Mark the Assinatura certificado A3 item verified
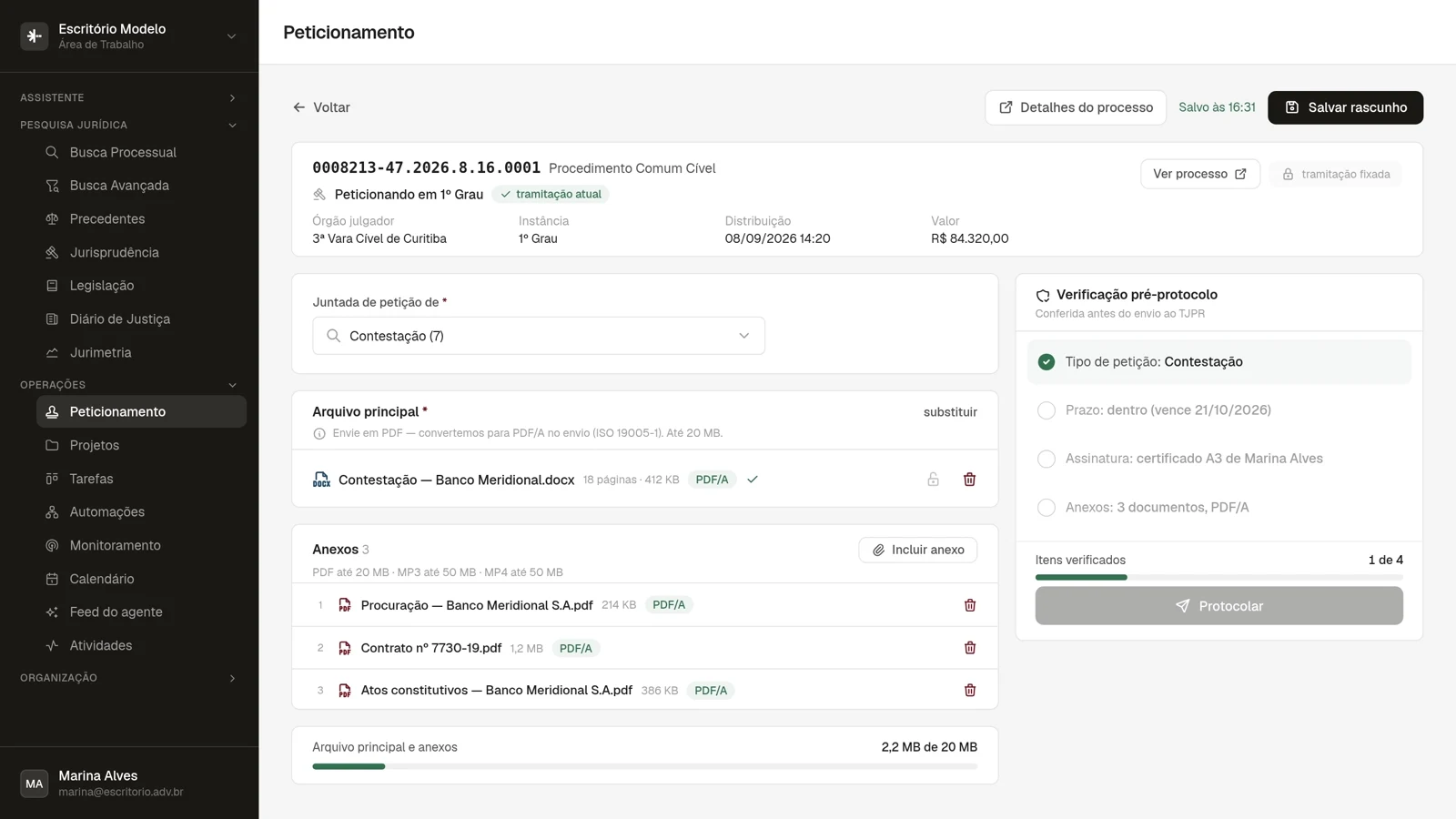This screenshot has width=1456, height=819. 1046,459
